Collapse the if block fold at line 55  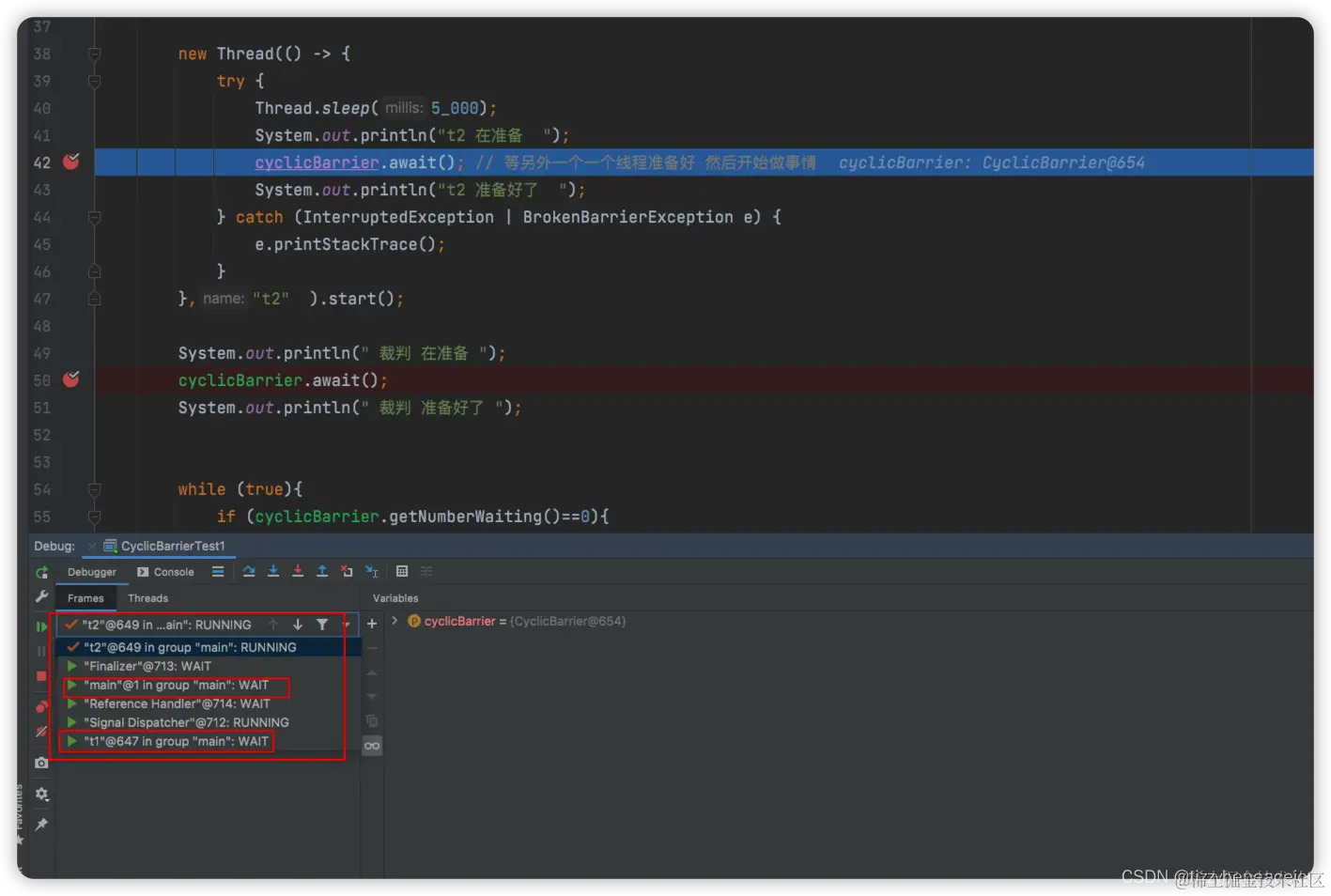[x=94, y=517]
